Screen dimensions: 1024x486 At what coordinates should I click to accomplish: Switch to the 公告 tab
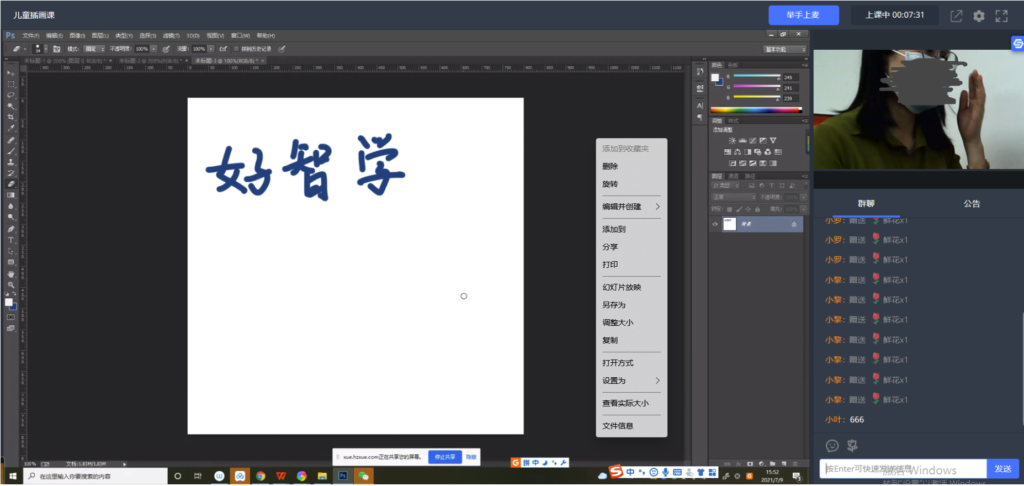(972, 204)
